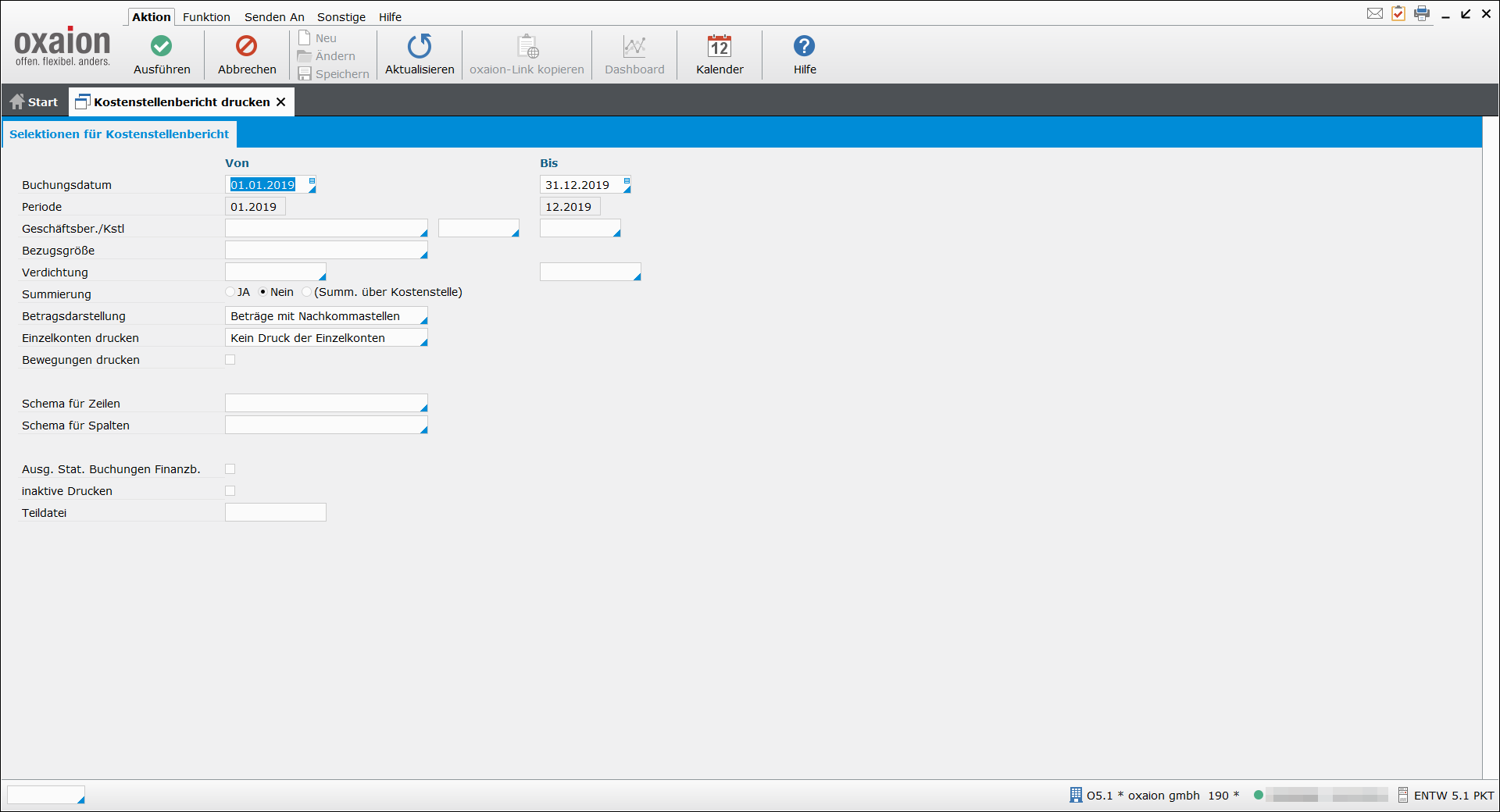
Task: Expand the first Geschäftsber./Kstl dropdown
Action: coord(423,233)
